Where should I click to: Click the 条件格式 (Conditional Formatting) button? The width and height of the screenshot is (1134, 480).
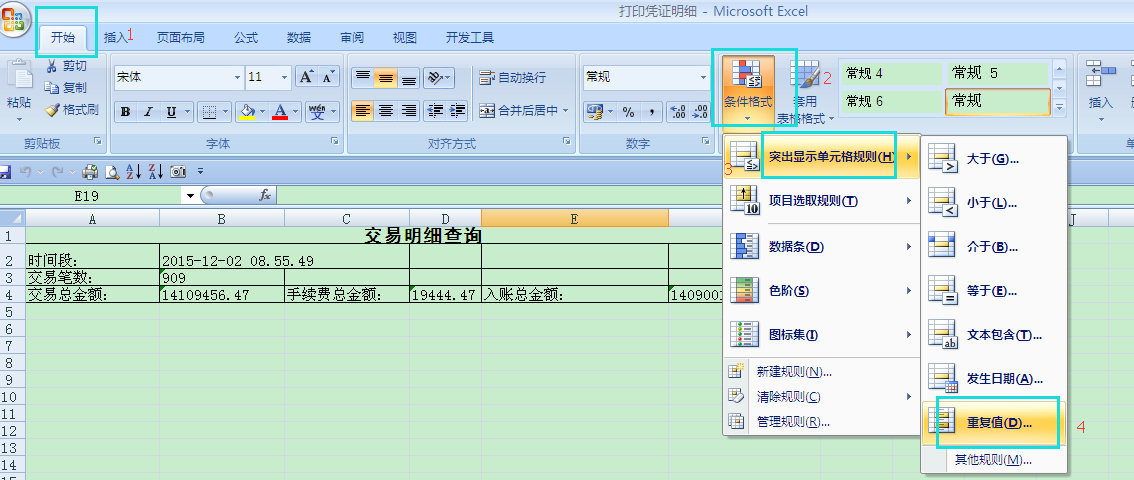[x=748, y=90]
